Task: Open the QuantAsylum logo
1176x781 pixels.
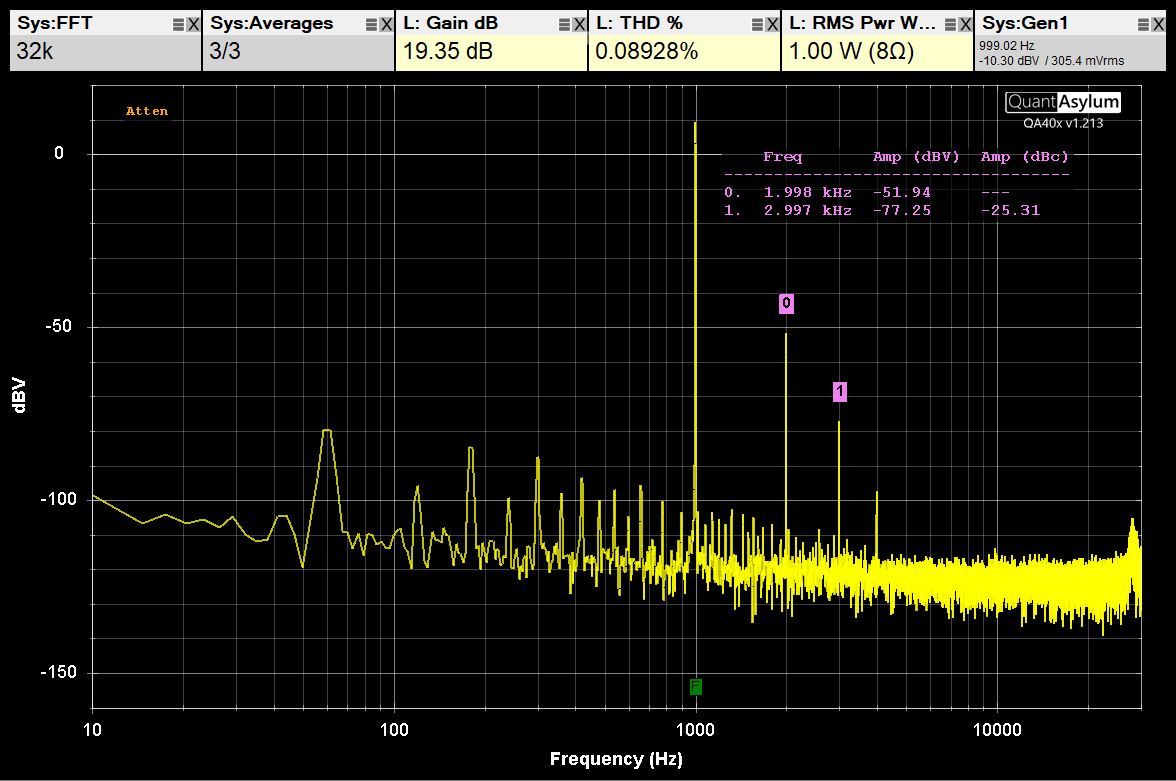Action: click(x=1063, y=101)
